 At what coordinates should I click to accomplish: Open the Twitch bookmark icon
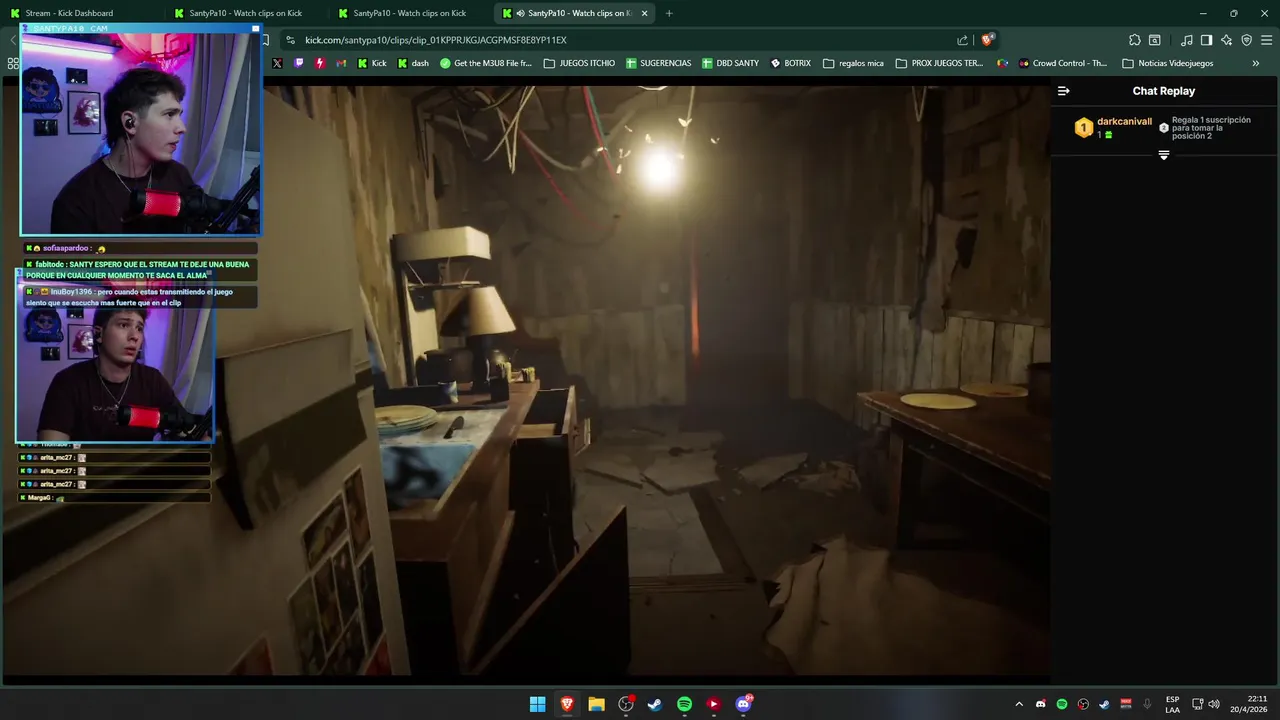(x=298, y=63)
